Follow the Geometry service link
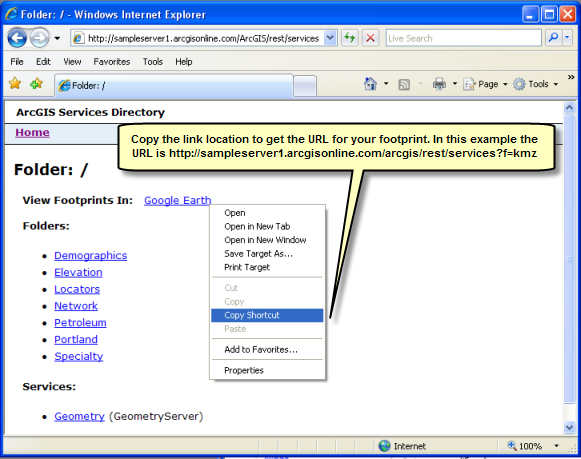The image size is (581, 459). click(79, 416)
